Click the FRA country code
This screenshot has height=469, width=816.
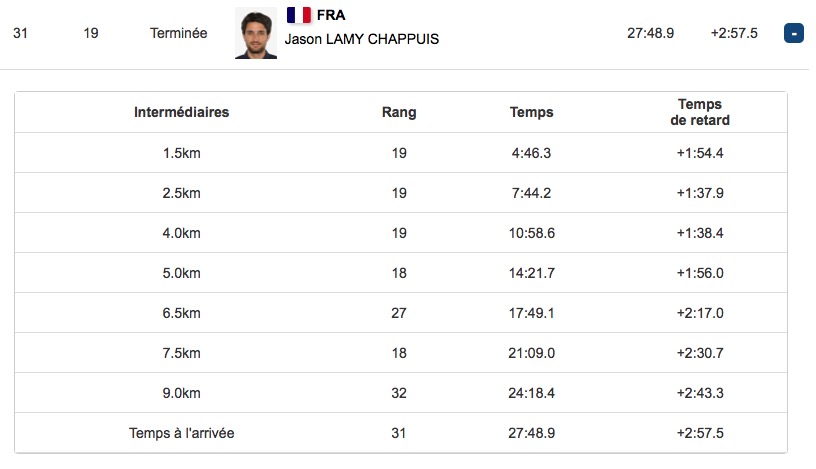tap(331, 15)
